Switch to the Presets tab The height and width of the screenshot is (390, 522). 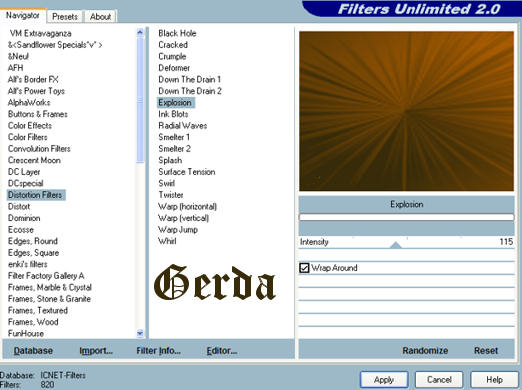(65, 16)
